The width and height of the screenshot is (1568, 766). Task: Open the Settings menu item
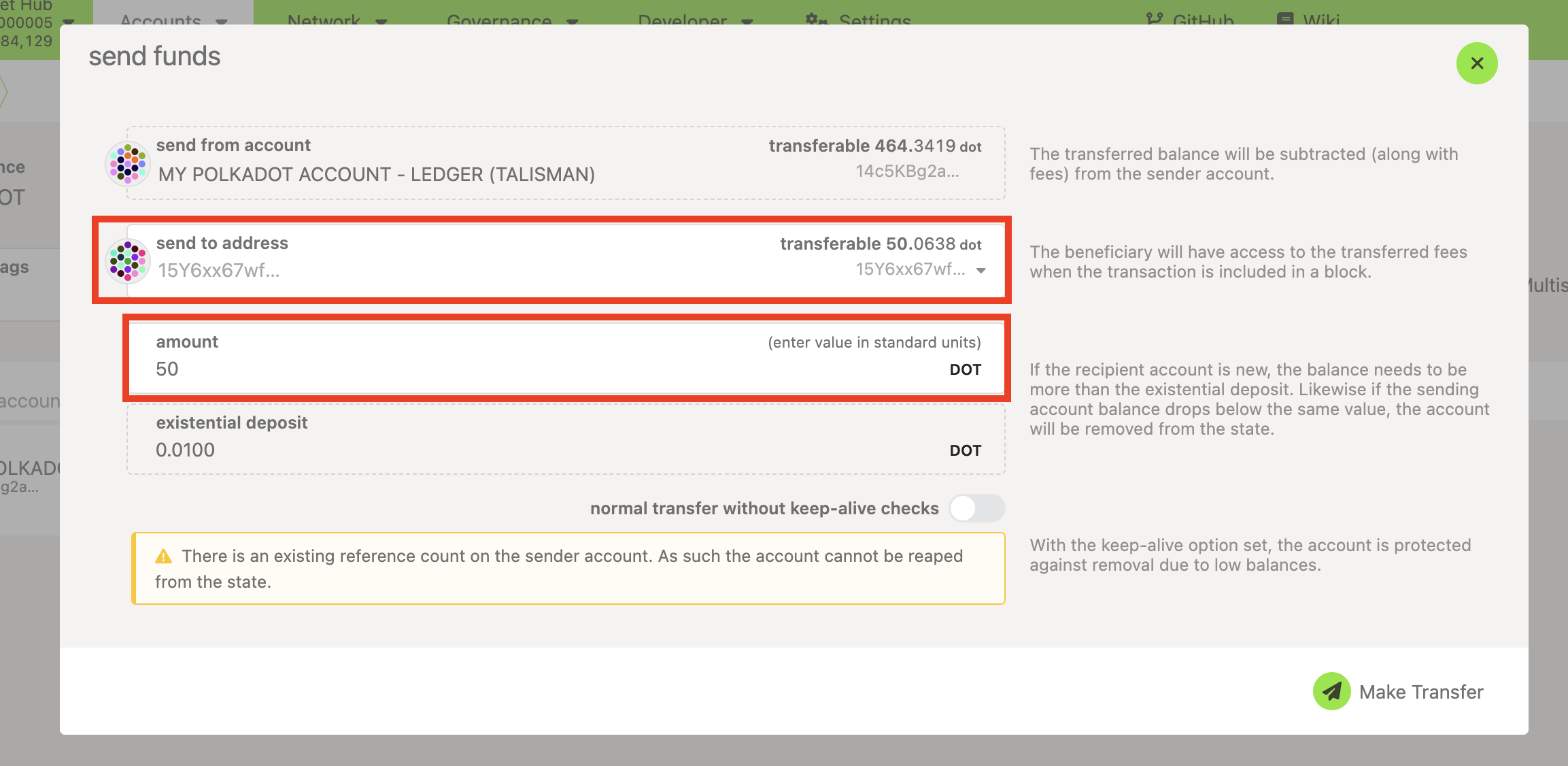click(x=874, y=20)
